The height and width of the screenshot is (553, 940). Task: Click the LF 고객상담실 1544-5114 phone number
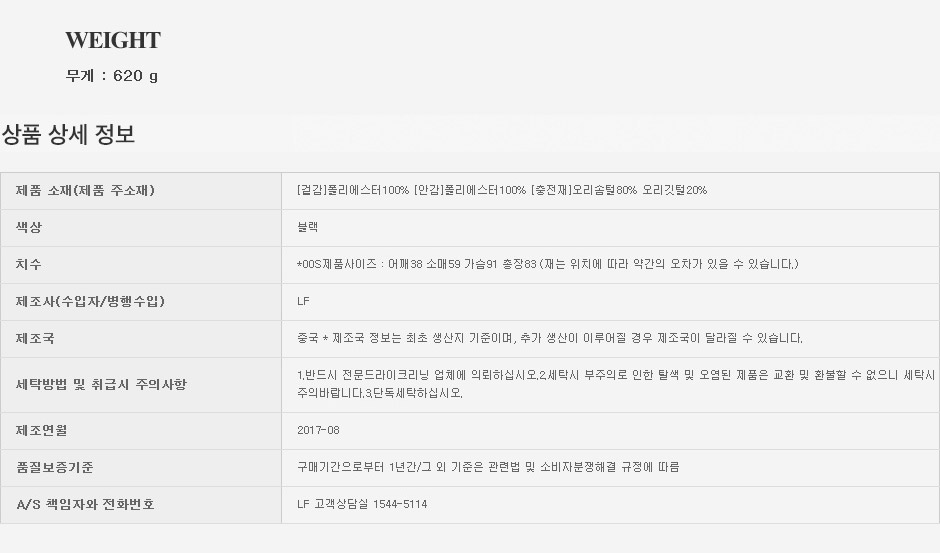tap(362, 504)
